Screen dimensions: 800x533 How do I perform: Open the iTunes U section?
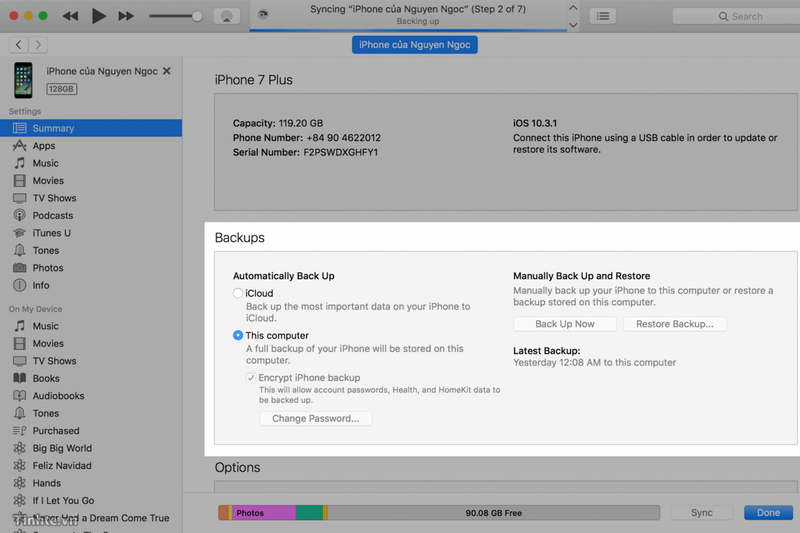[91, 233]
